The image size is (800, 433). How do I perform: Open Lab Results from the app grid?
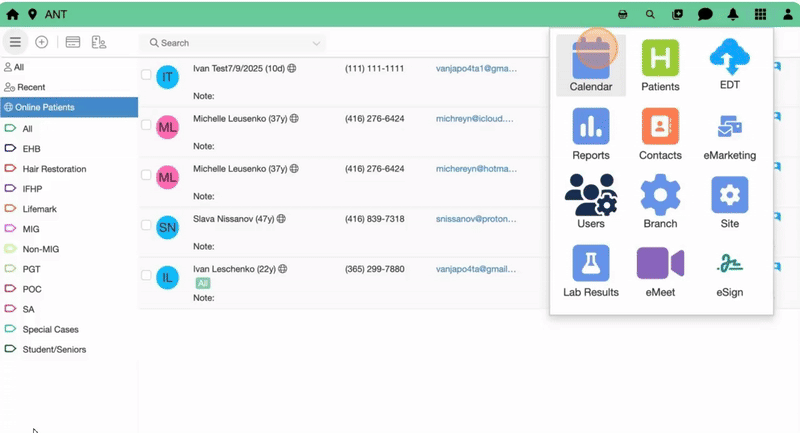[x=591, y=271]
